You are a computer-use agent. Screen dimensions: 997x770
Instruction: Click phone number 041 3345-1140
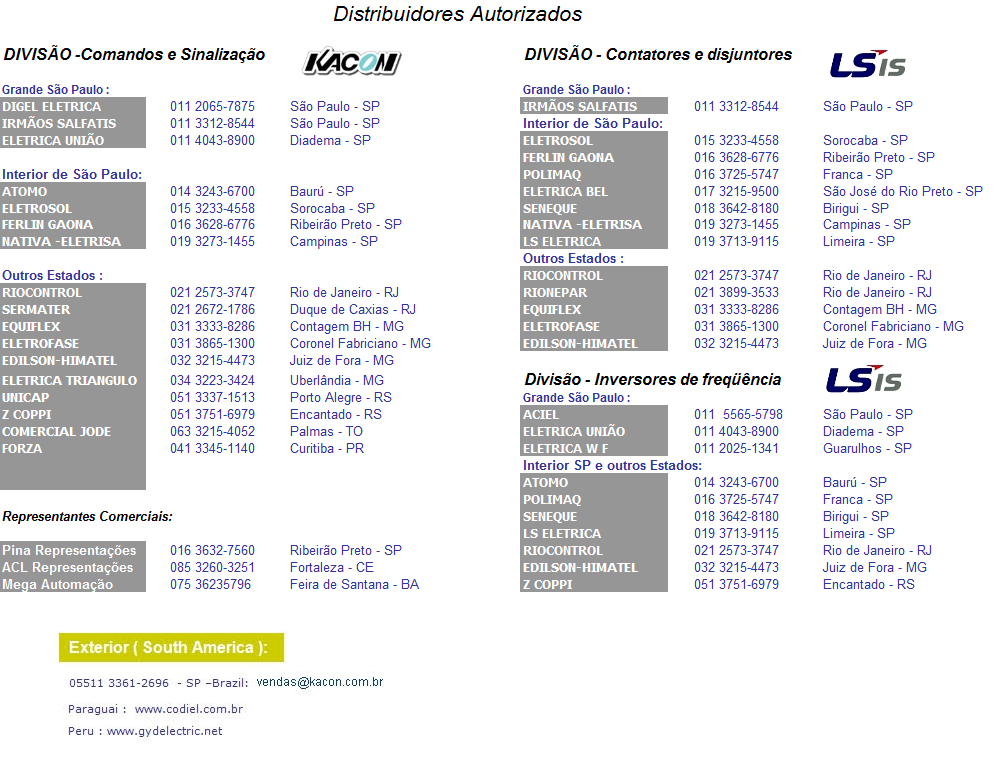click(212, 448)
